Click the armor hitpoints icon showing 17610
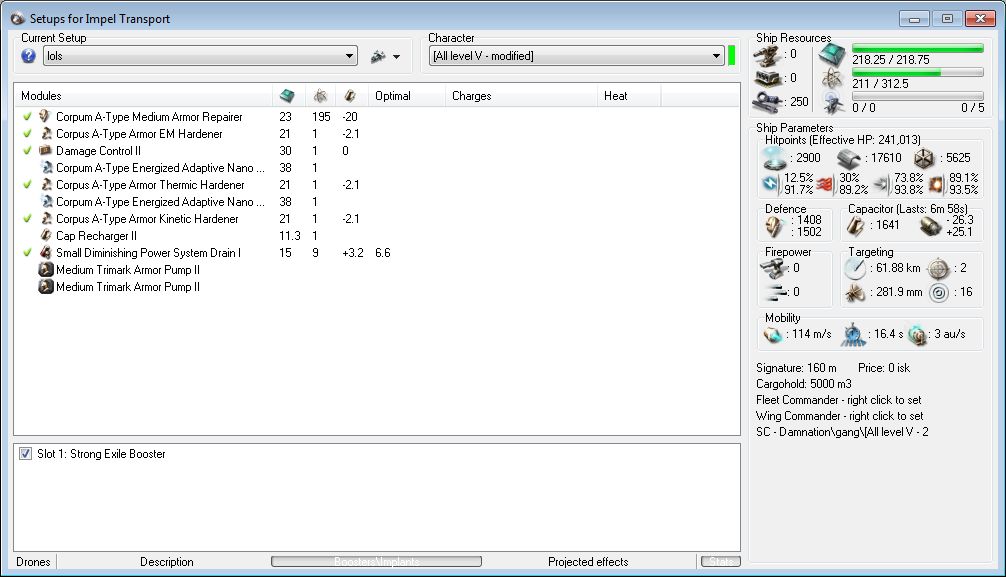The image size is (1006, 577). coord(849,158)
